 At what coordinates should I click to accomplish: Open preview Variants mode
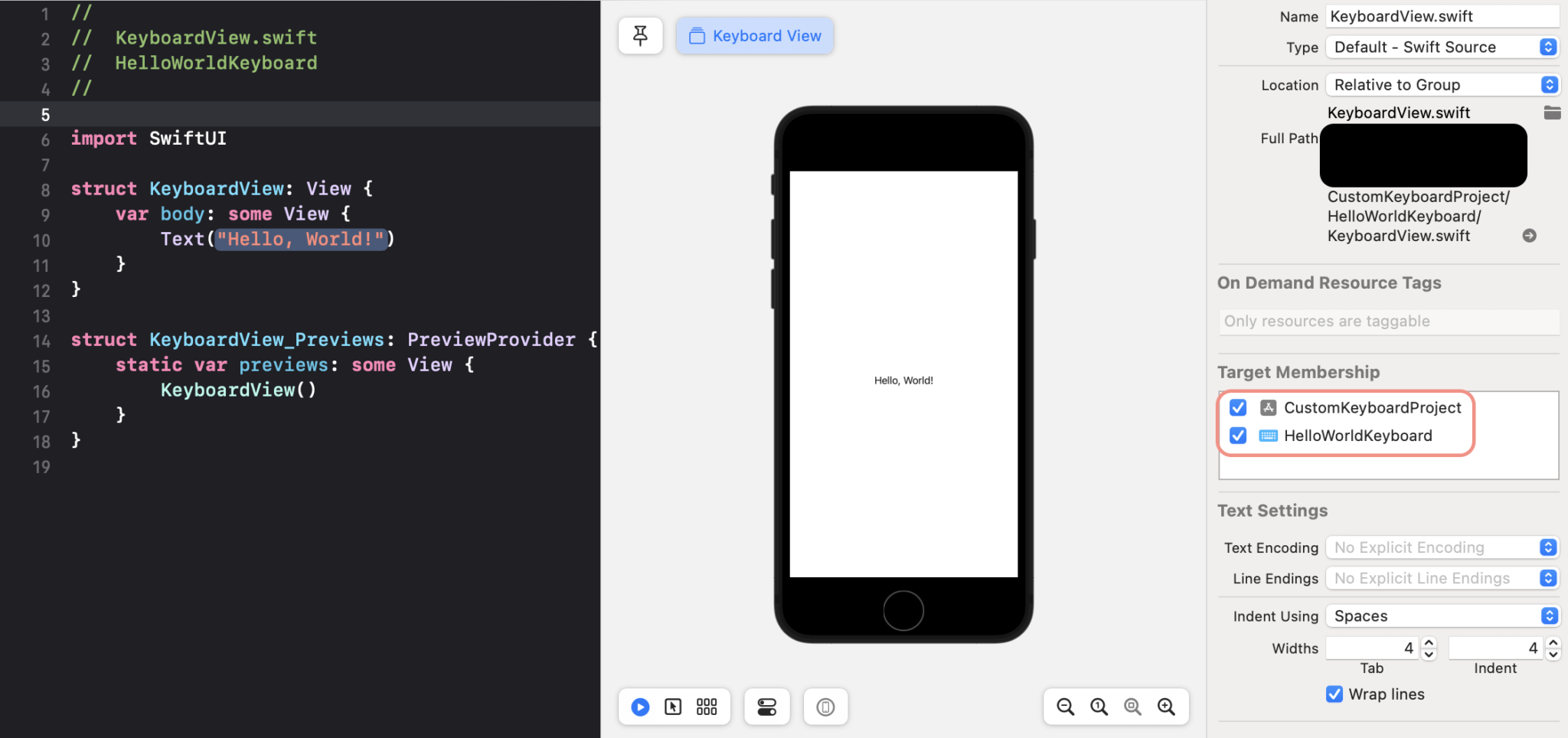[x=706, y=707]
